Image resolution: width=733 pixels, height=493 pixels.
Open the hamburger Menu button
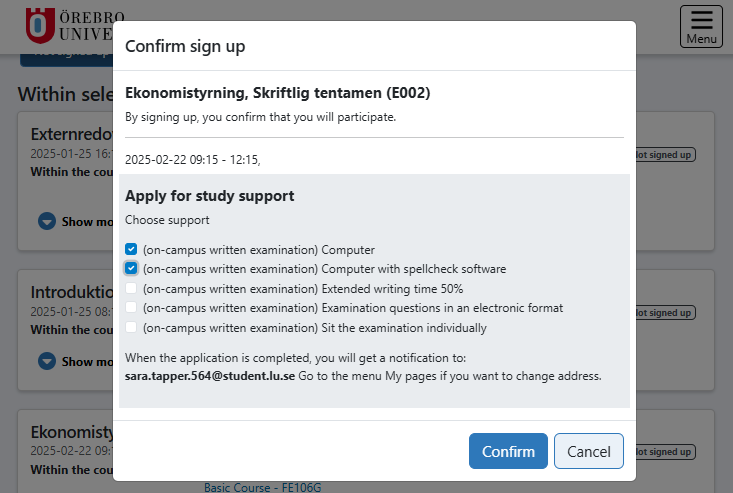[701, 26]
